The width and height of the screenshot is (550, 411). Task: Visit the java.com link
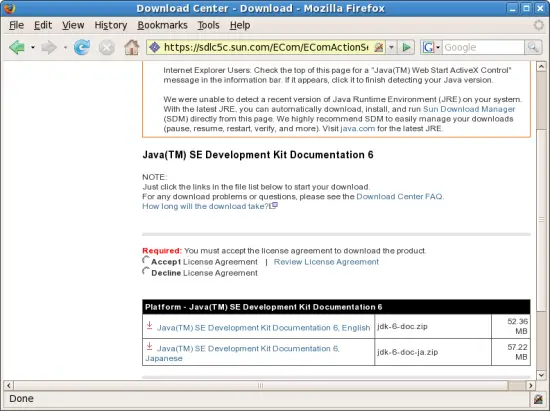tap(357, 128)
